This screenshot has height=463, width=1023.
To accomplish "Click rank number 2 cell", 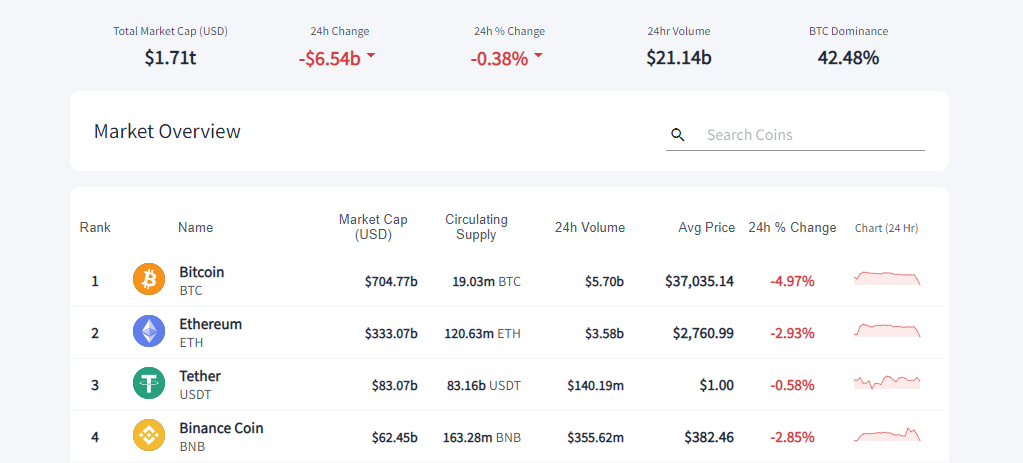I will coord(95,334).
